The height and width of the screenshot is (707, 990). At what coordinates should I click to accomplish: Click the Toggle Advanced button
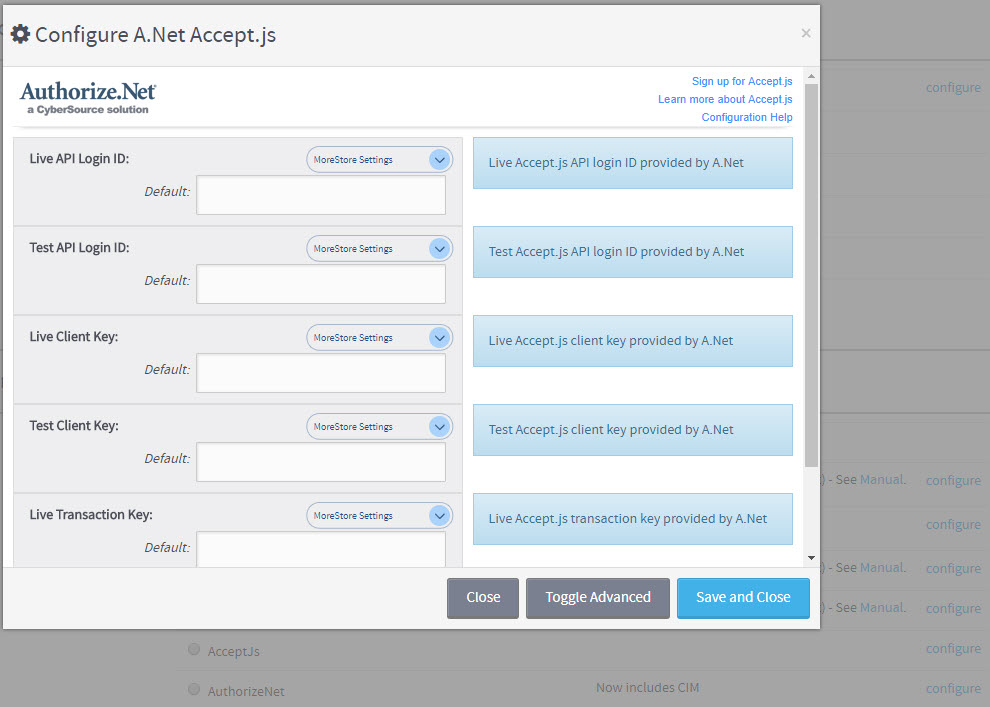pos(597,598)
